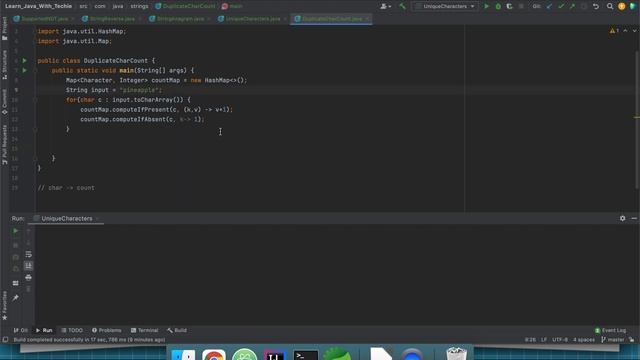Open the first editor tab on the left

(44, 19)
